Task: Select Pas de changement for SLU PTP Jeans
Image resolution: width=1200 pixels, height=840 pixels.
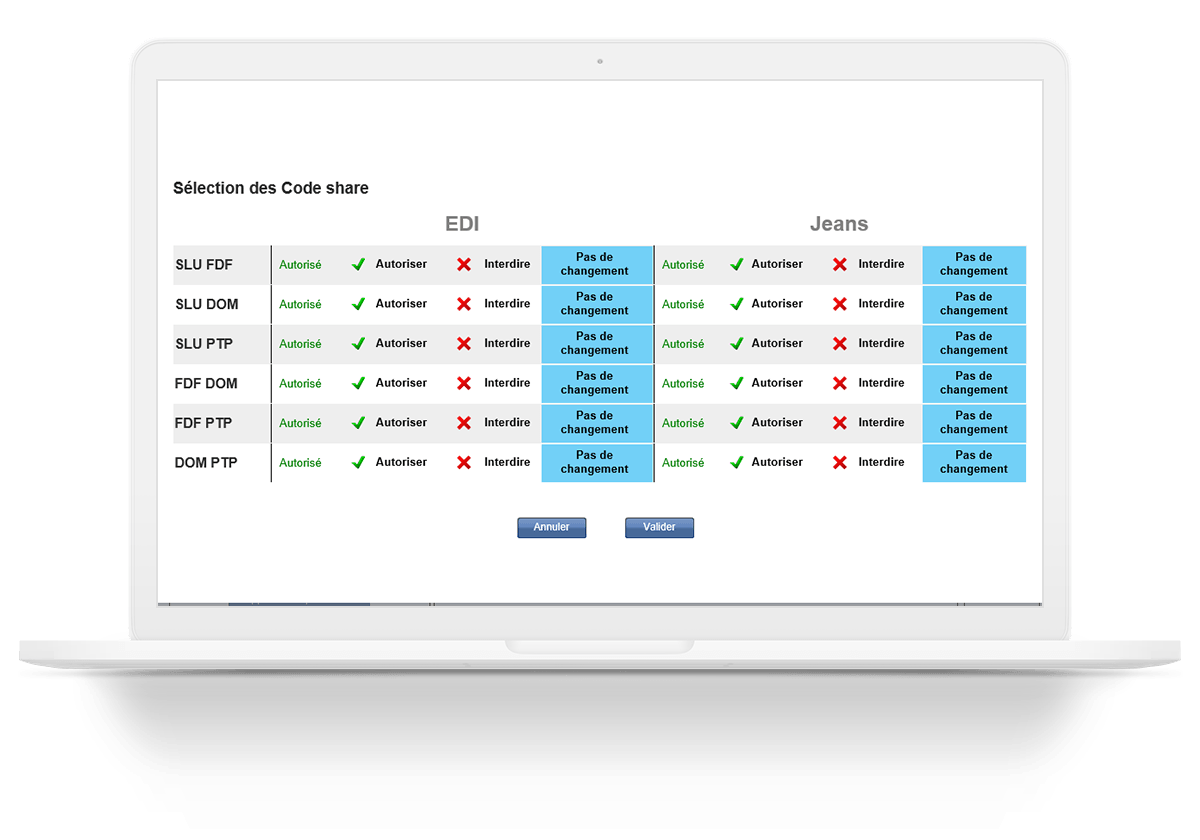Action: click(974, 344)
